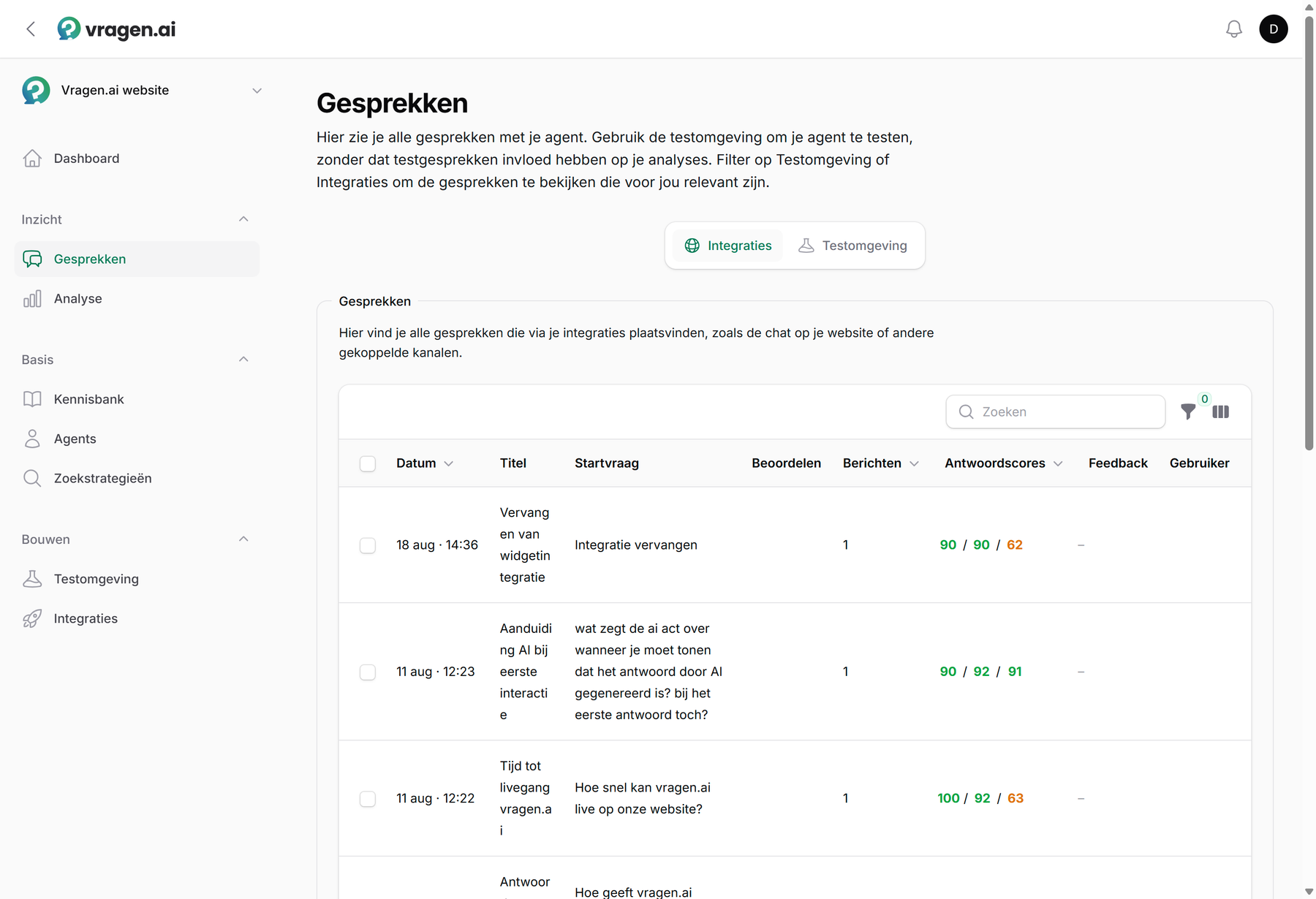Click the Zoeken search input field

coord(1056,412)
